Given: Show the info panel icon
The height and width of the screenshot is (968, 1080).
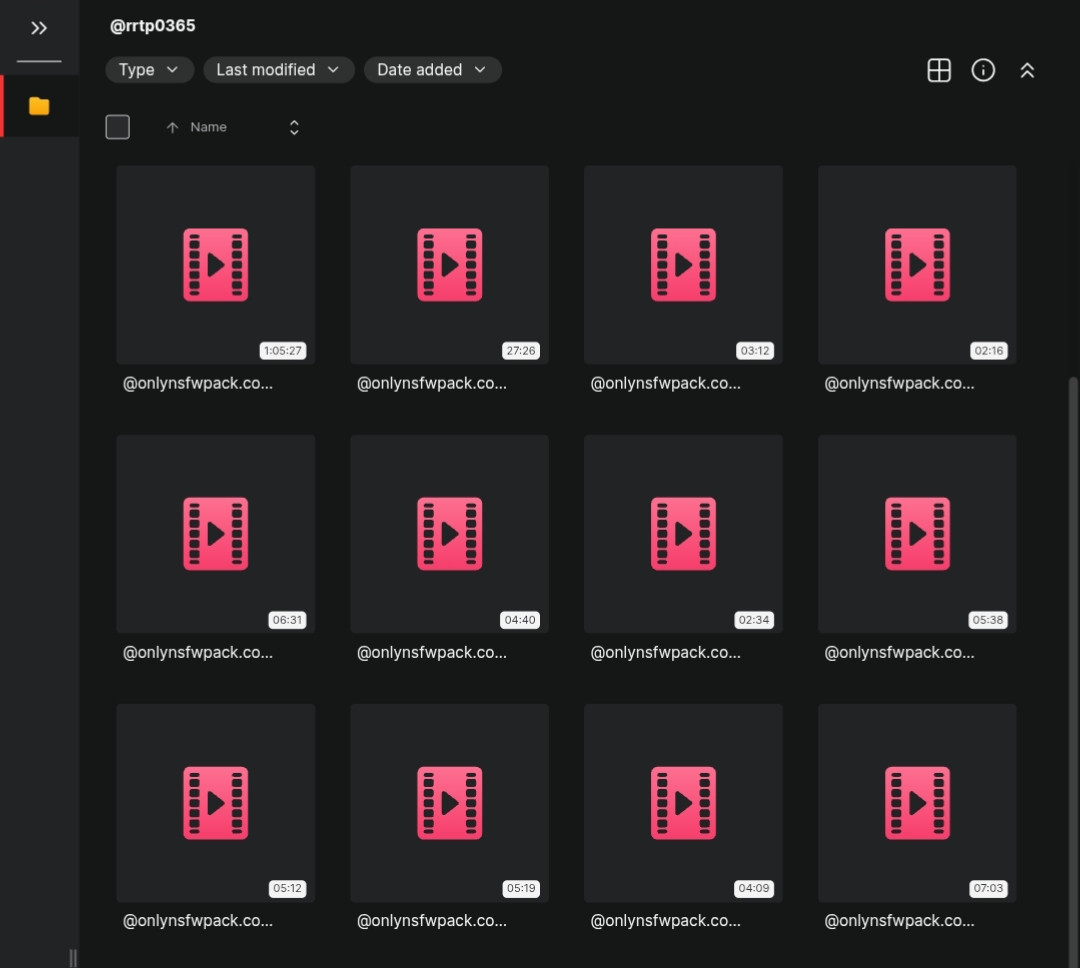Looking at the screenshot, I should point(983,70).
